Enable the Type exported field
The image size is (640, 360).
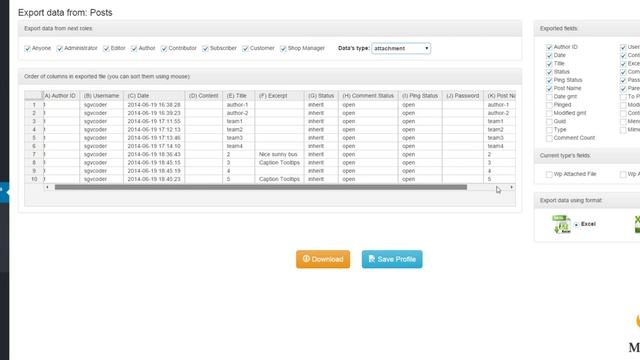(549, 130)
